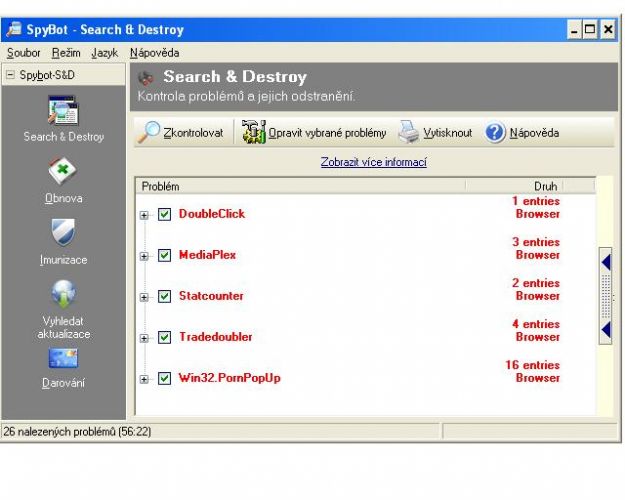This screenshot has width=625, height=500.
Task: Open the Imunizace shield icon
Action: (63, 232)
